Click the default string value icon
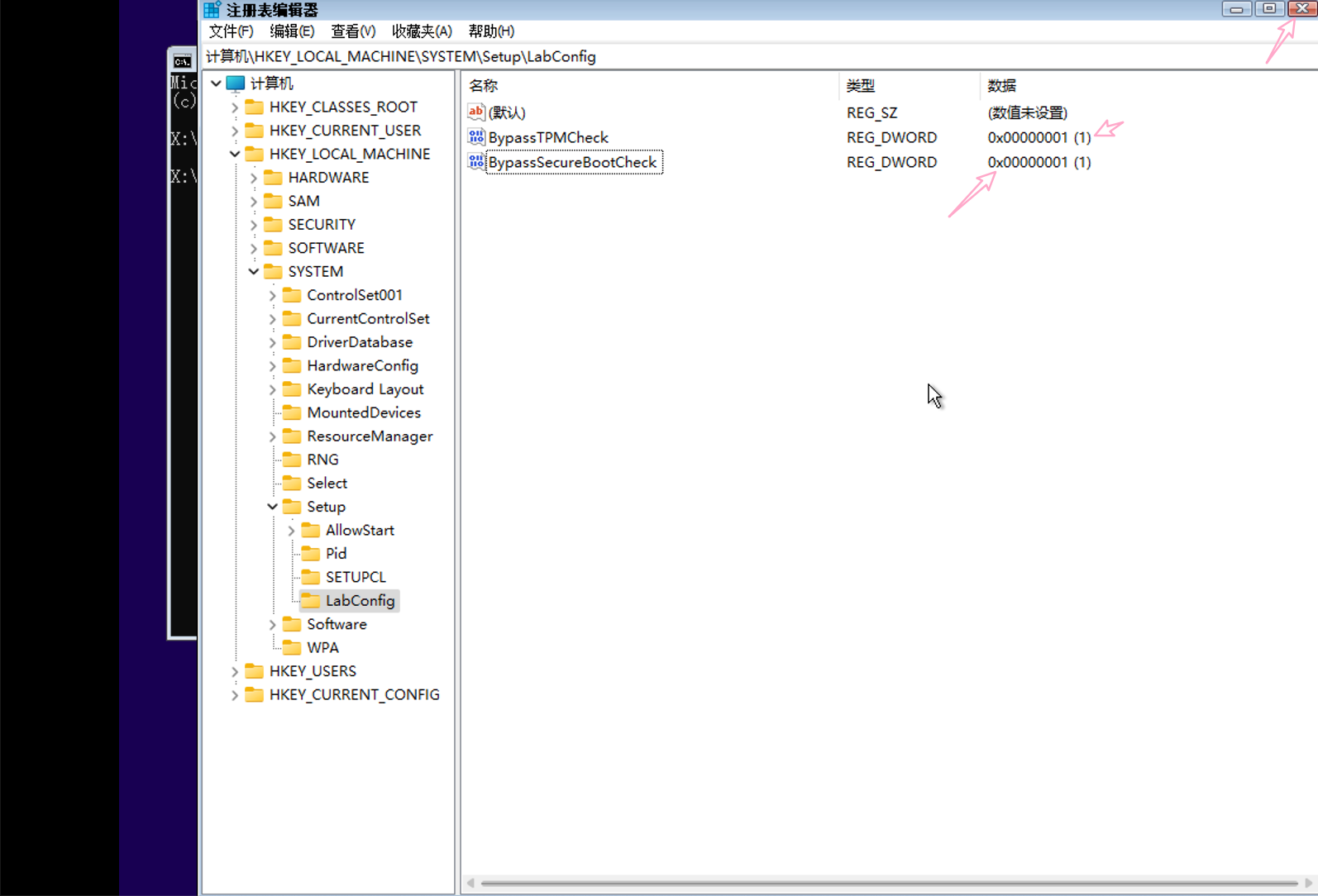 (x=476, y=112)
